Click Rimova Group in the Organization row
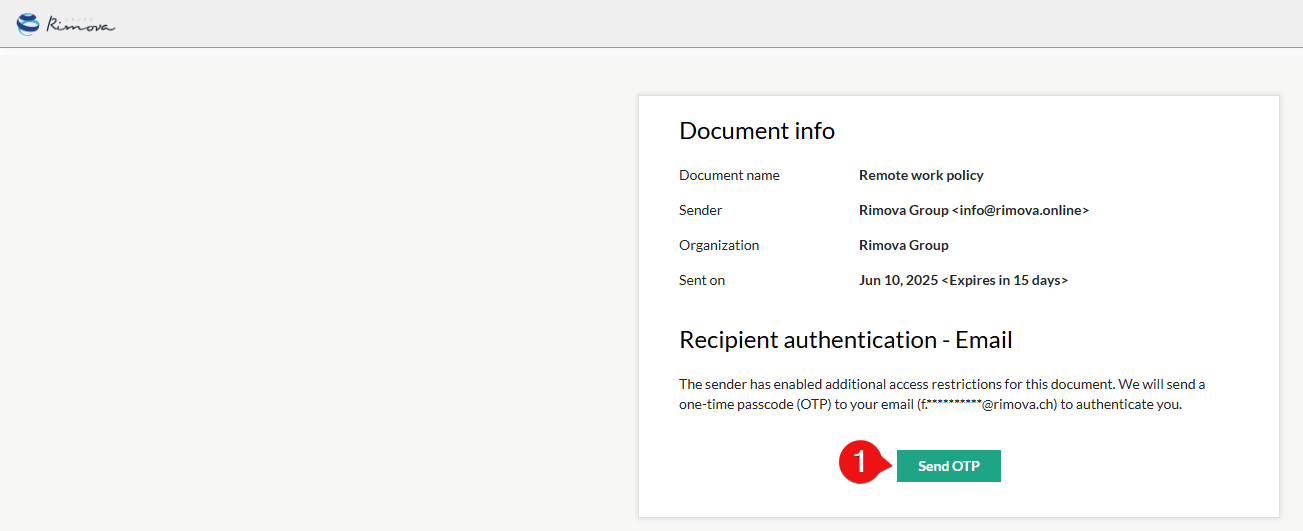 [903, 245]
